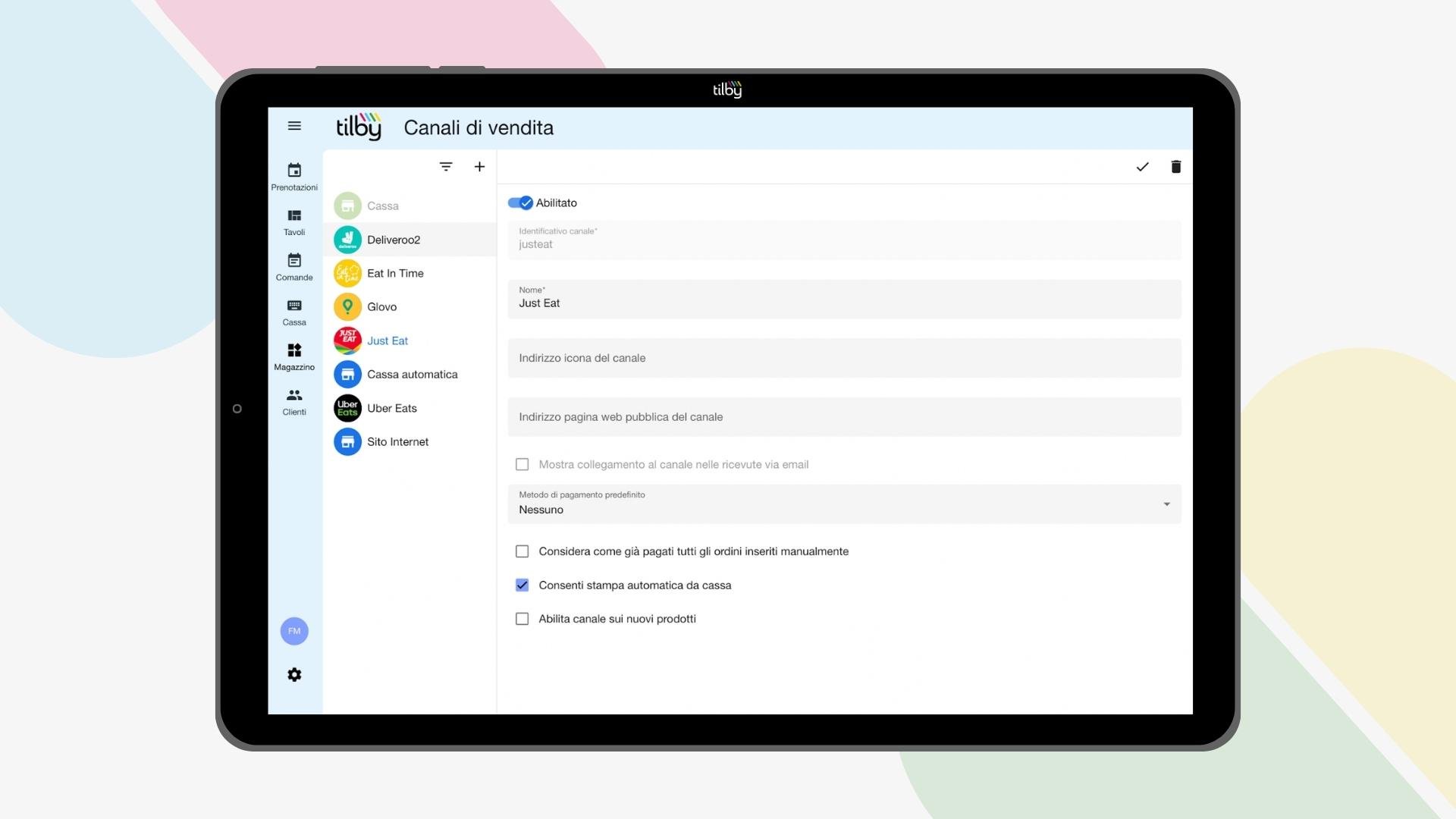Go to Tavoli section
This screenshot has height=819, width=1456.
coord(294,222)
